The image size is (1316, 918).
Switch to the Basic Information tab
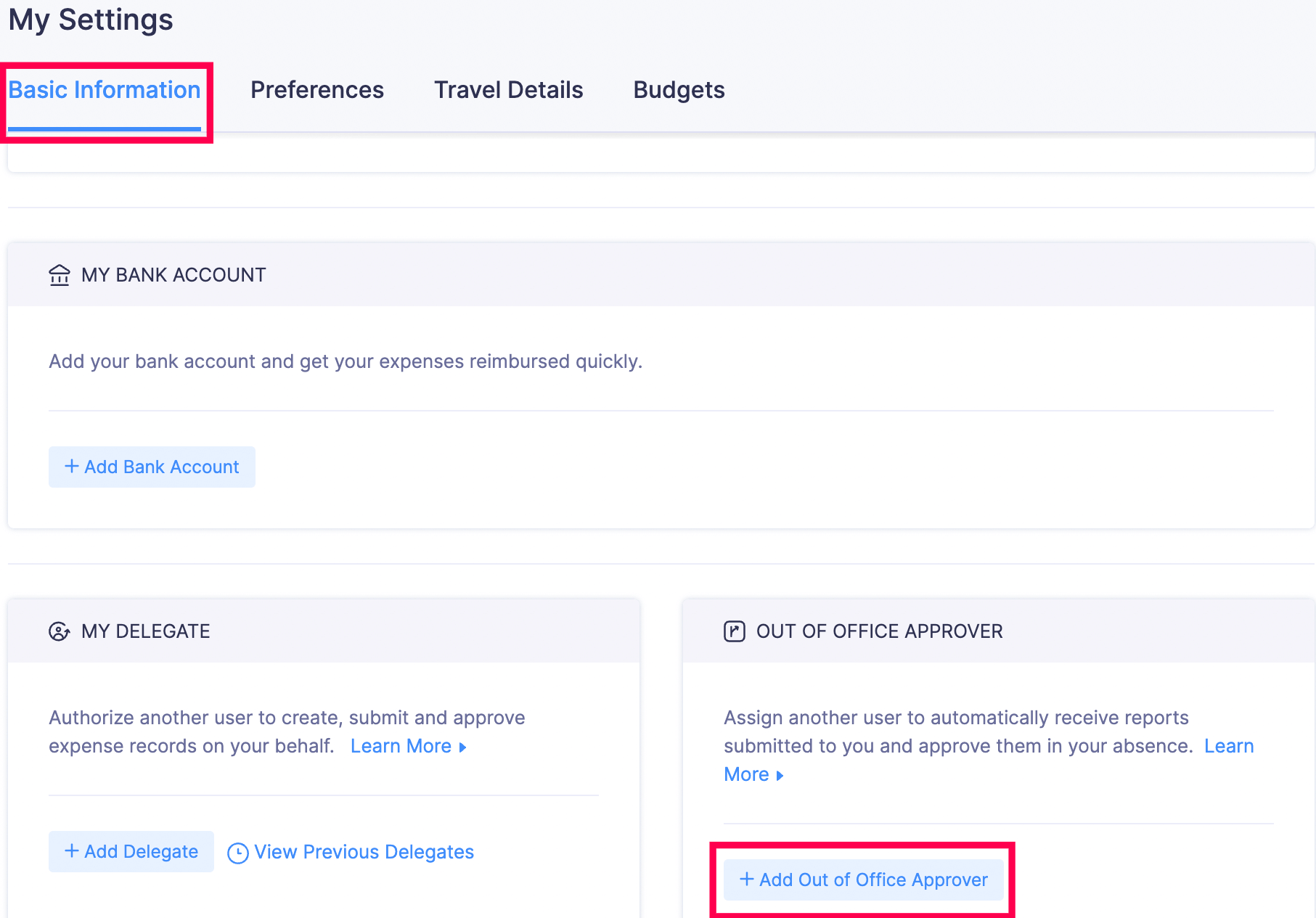[105, 90]
